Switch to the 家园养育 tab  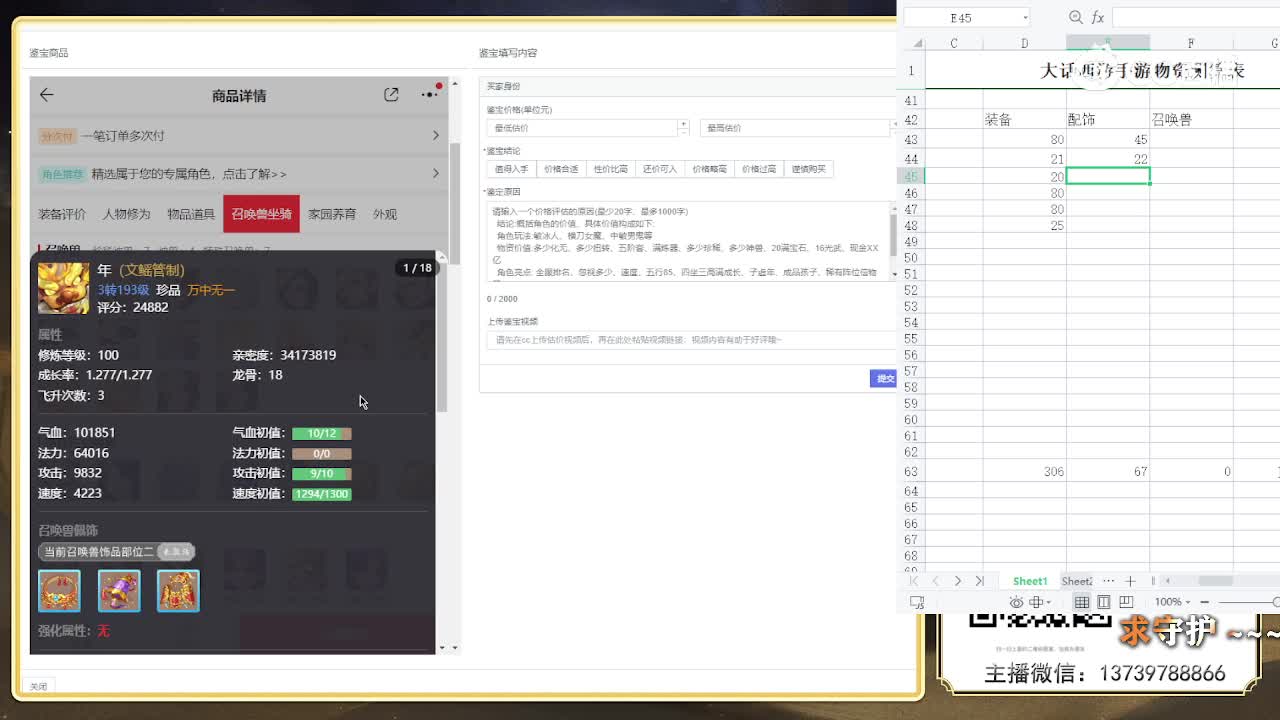[332, 214]
